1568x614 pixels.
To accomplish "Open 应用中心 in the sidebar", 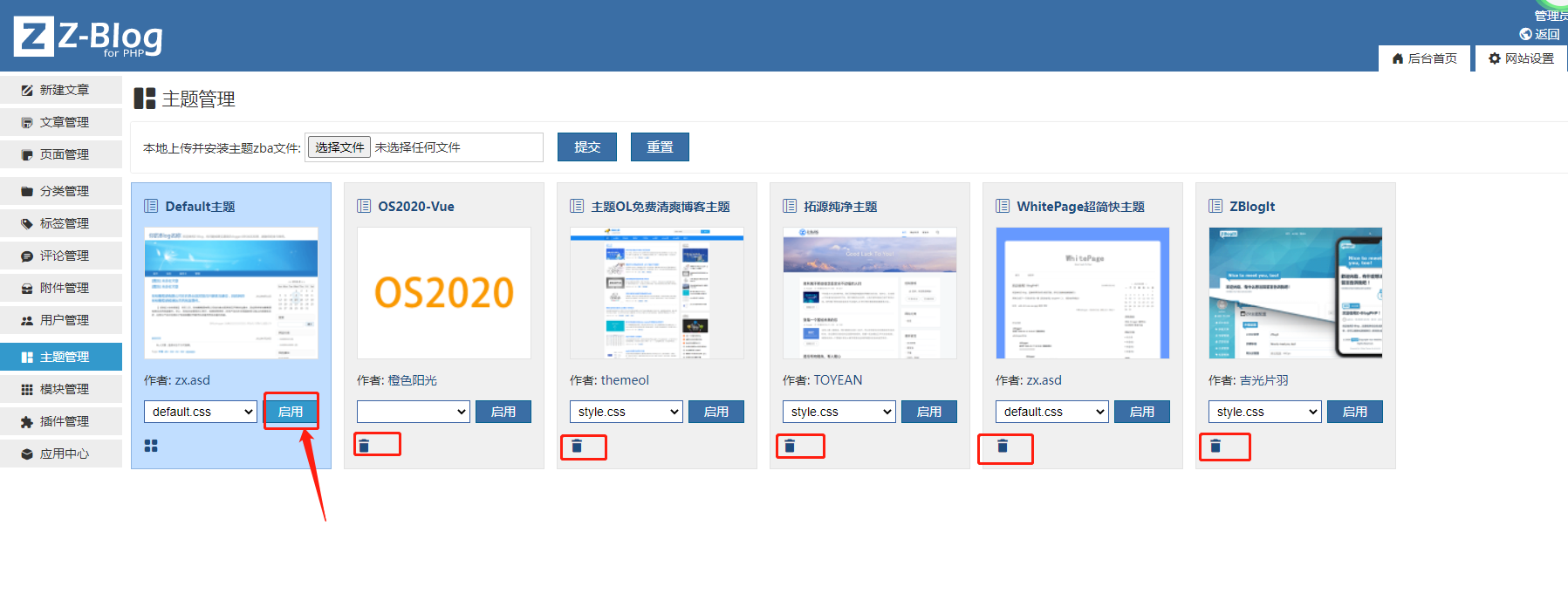I will pos(61,454).
